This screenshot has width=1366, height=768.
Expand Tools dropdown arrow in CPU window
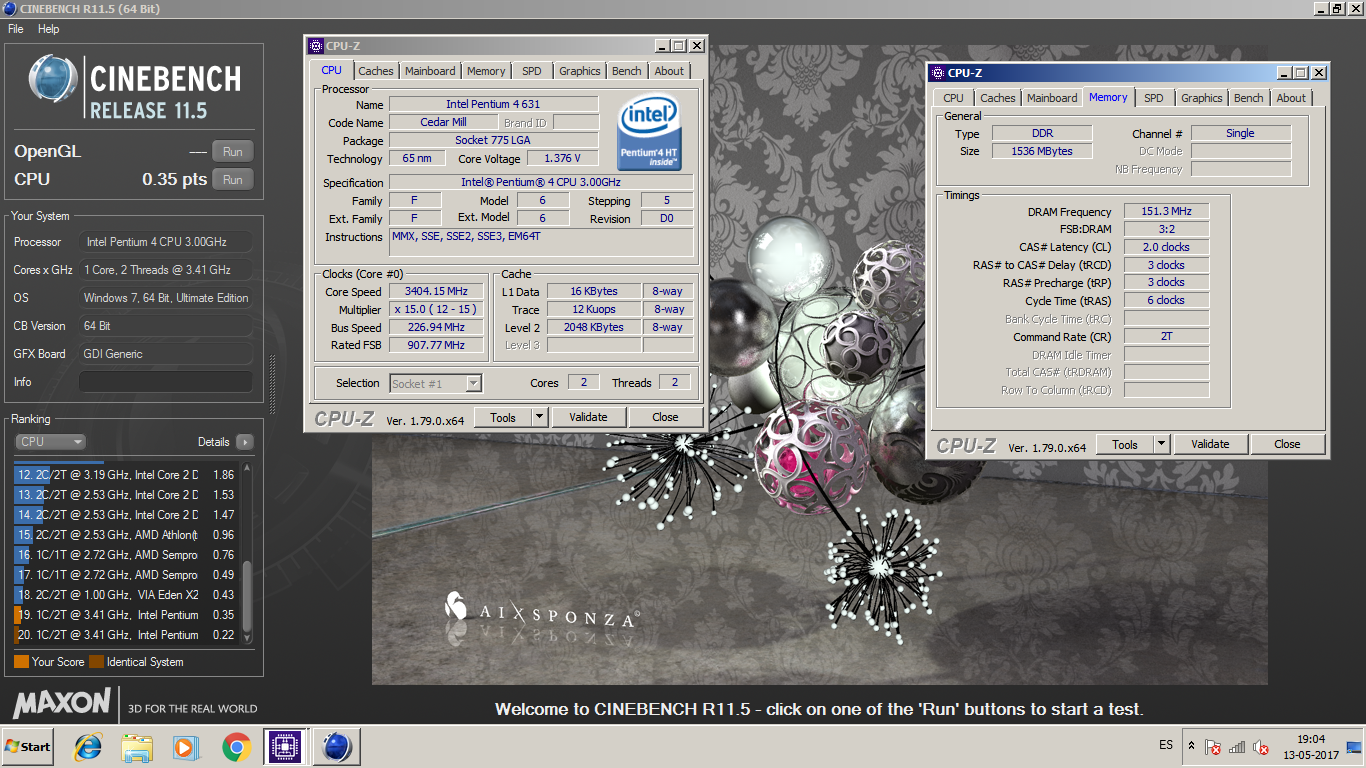coord(539,417)
